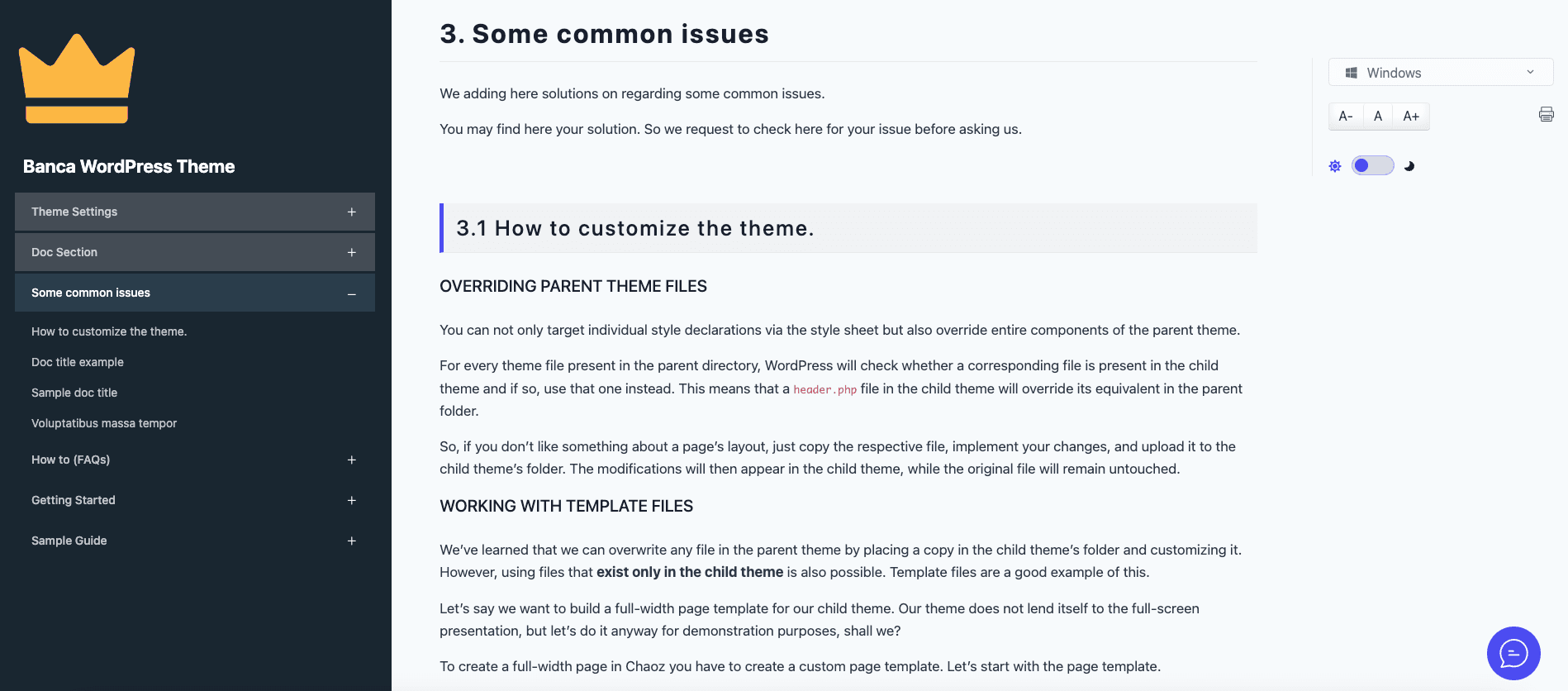Go to How to customize the theme link
Image resolution: width=1568 pixels, height=691 pixels.
point(109,331)
